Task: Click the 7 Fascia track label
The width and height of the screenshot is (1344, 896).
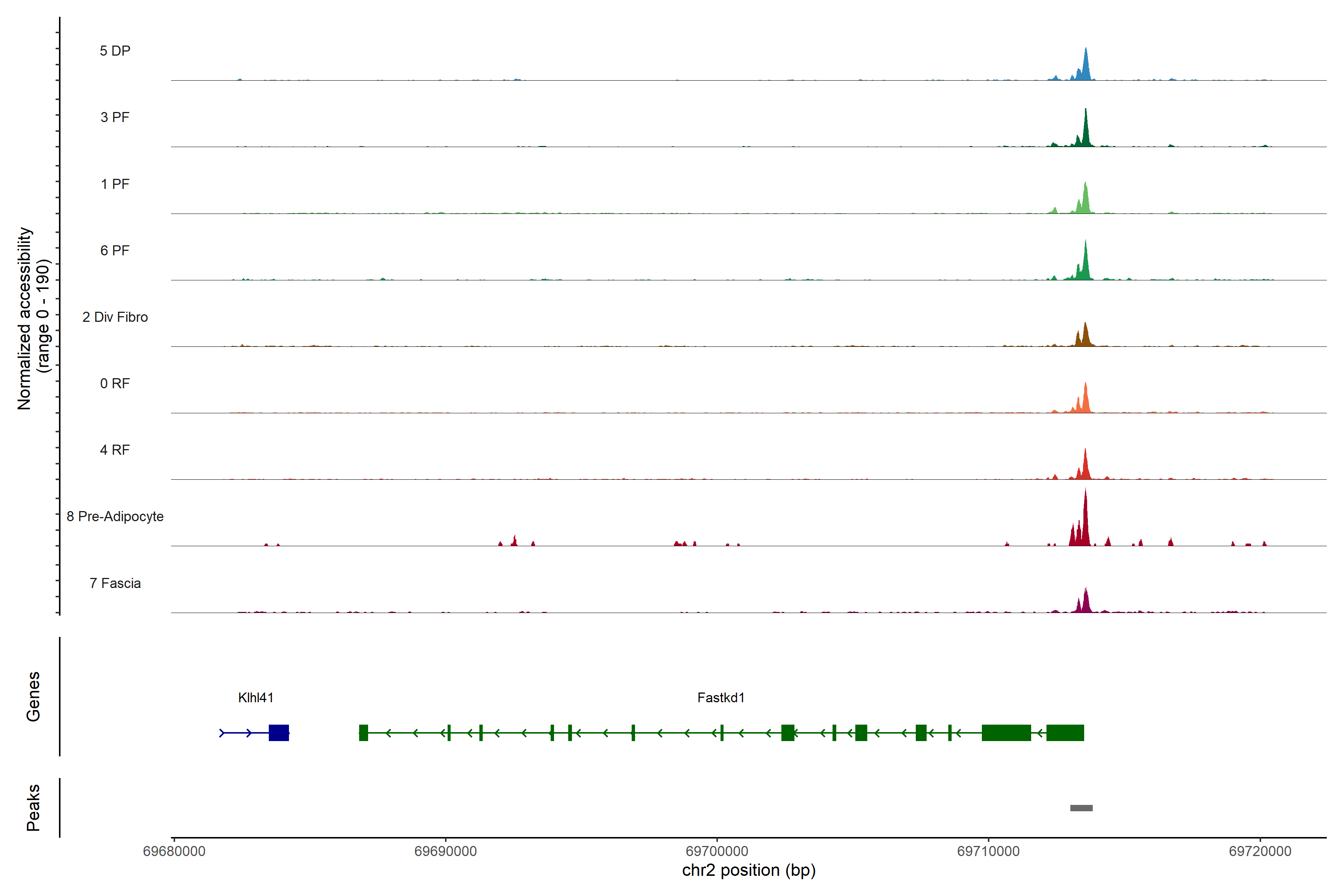Action: (115, 584)
